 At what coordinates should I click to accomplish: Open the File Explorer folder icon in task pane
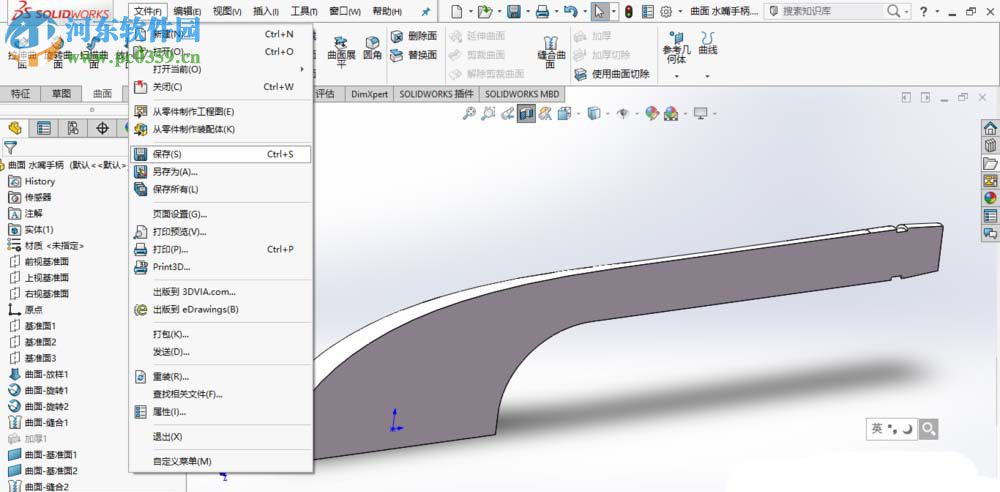click(990, 163)
